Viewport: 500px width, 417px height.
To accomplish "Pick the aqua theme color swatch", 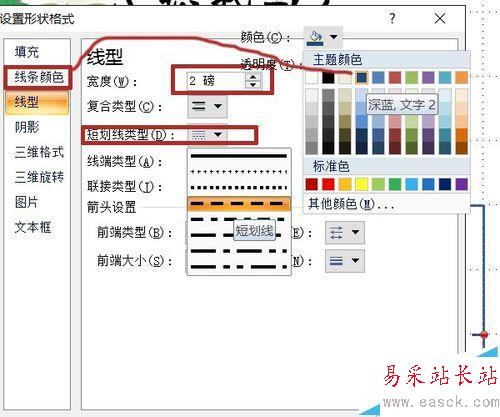I will [x=445, y=78].
